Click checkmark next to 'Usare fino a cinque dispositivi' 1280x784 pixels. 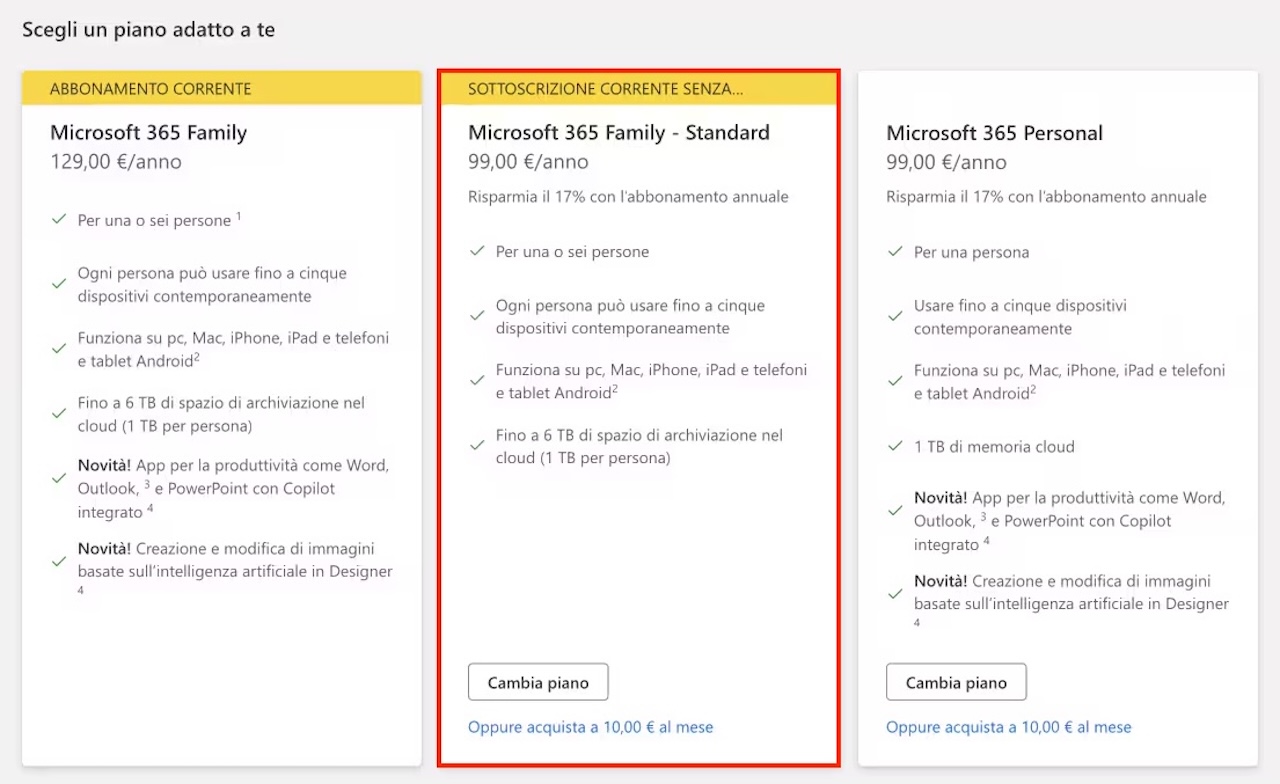(895, 316)
